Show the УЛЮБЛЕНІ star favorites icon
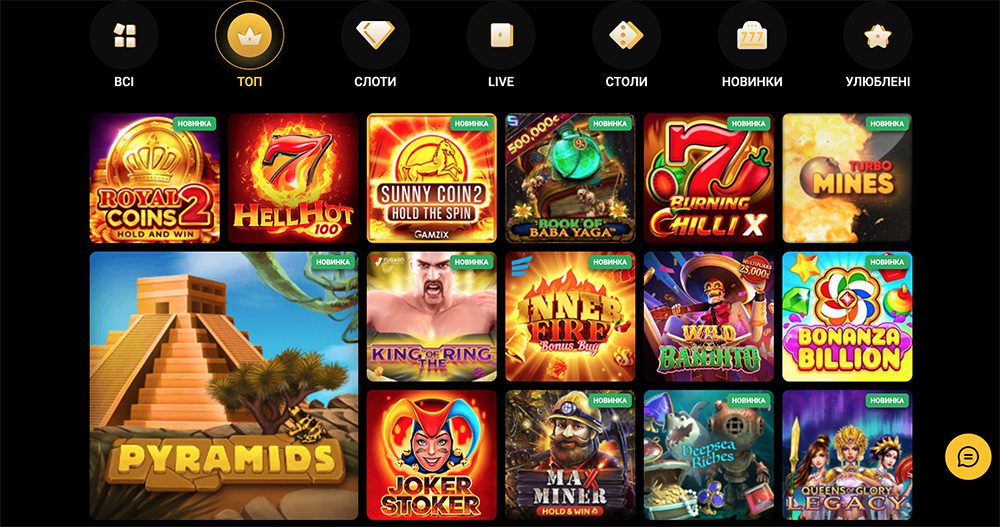Viewport: 1000px width, 527px height. click(x=878, y=36)
